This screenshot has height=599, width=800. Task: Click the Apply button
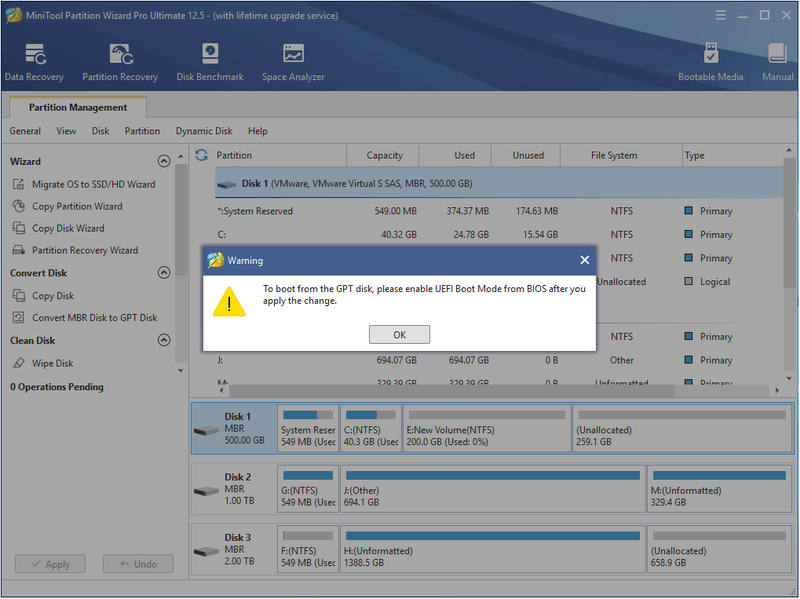[51, 564]
